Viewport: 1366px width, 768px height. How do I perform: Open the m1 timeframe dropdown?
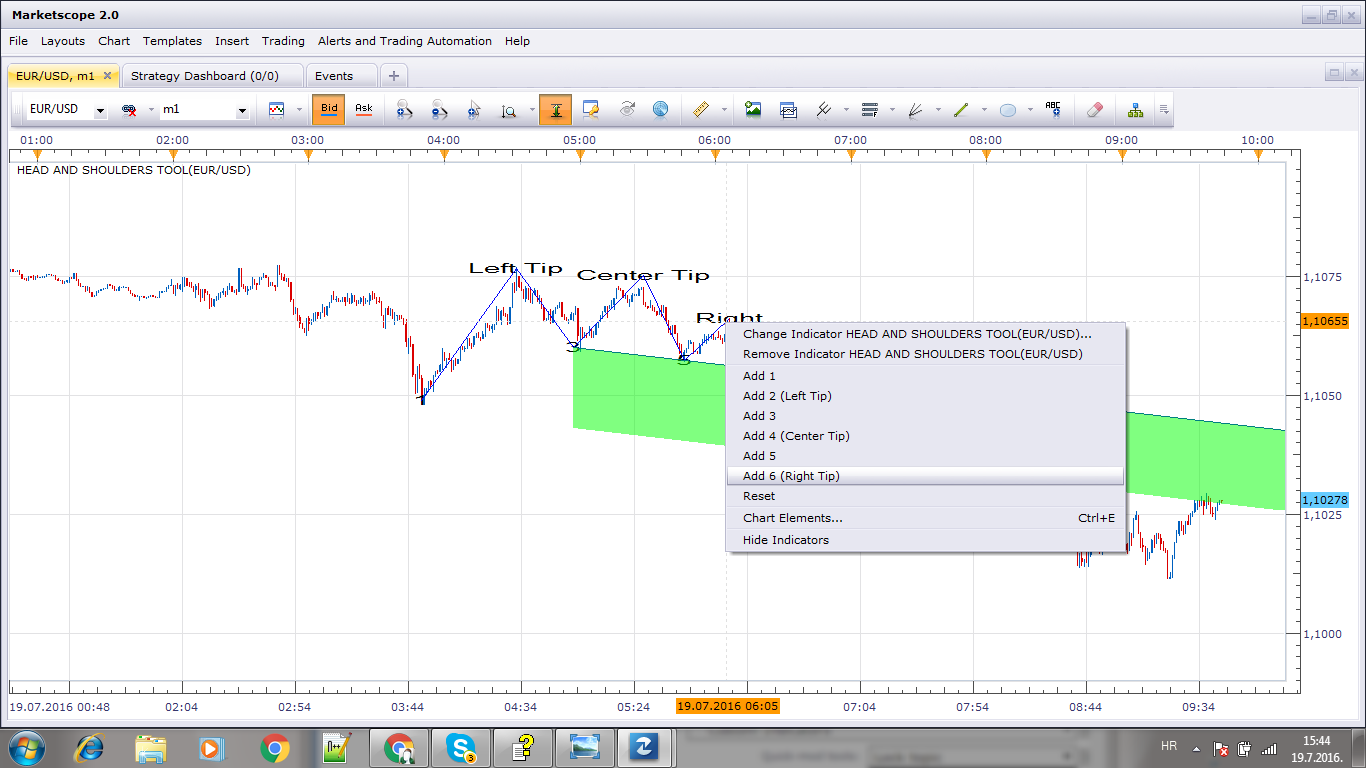pos(242,111)
